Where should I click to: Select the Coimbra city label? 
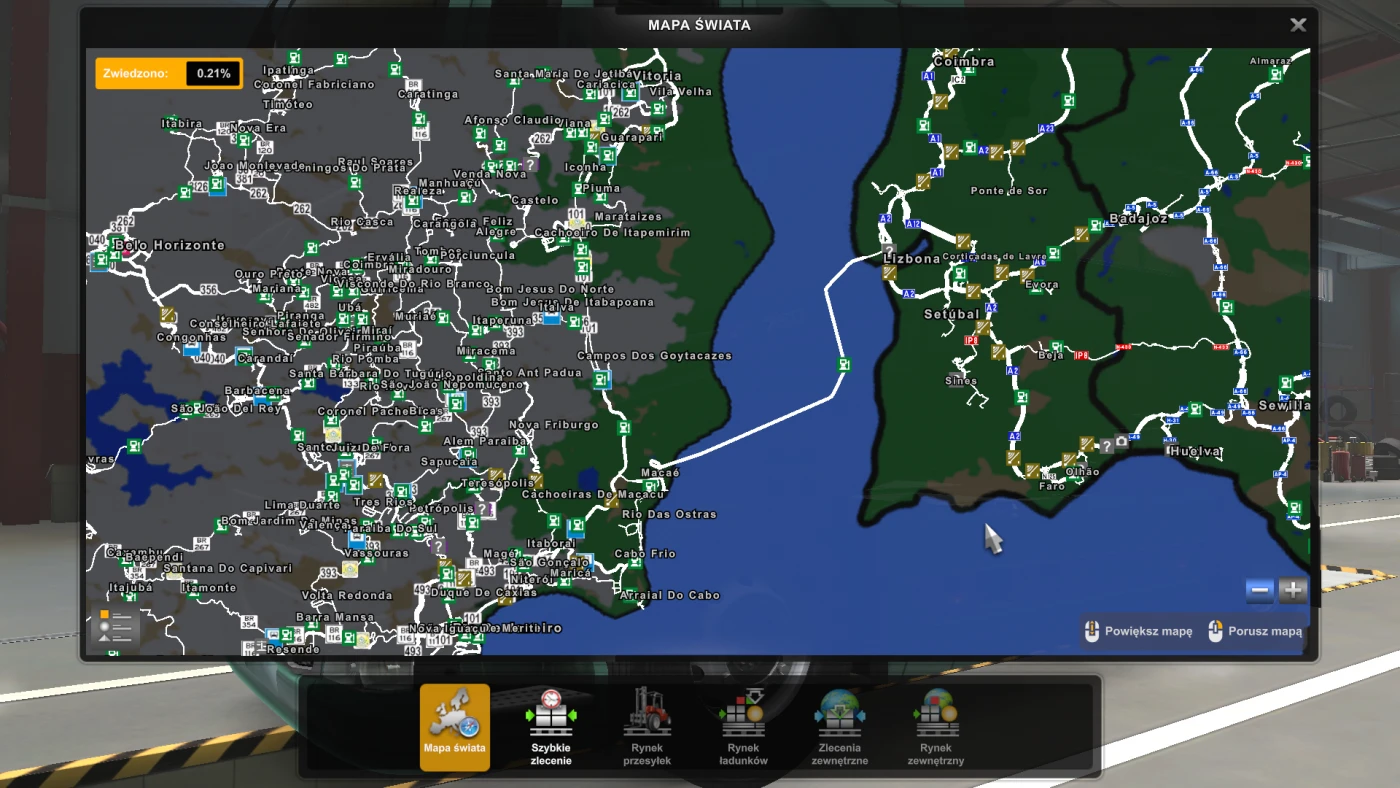click(964, 61)
